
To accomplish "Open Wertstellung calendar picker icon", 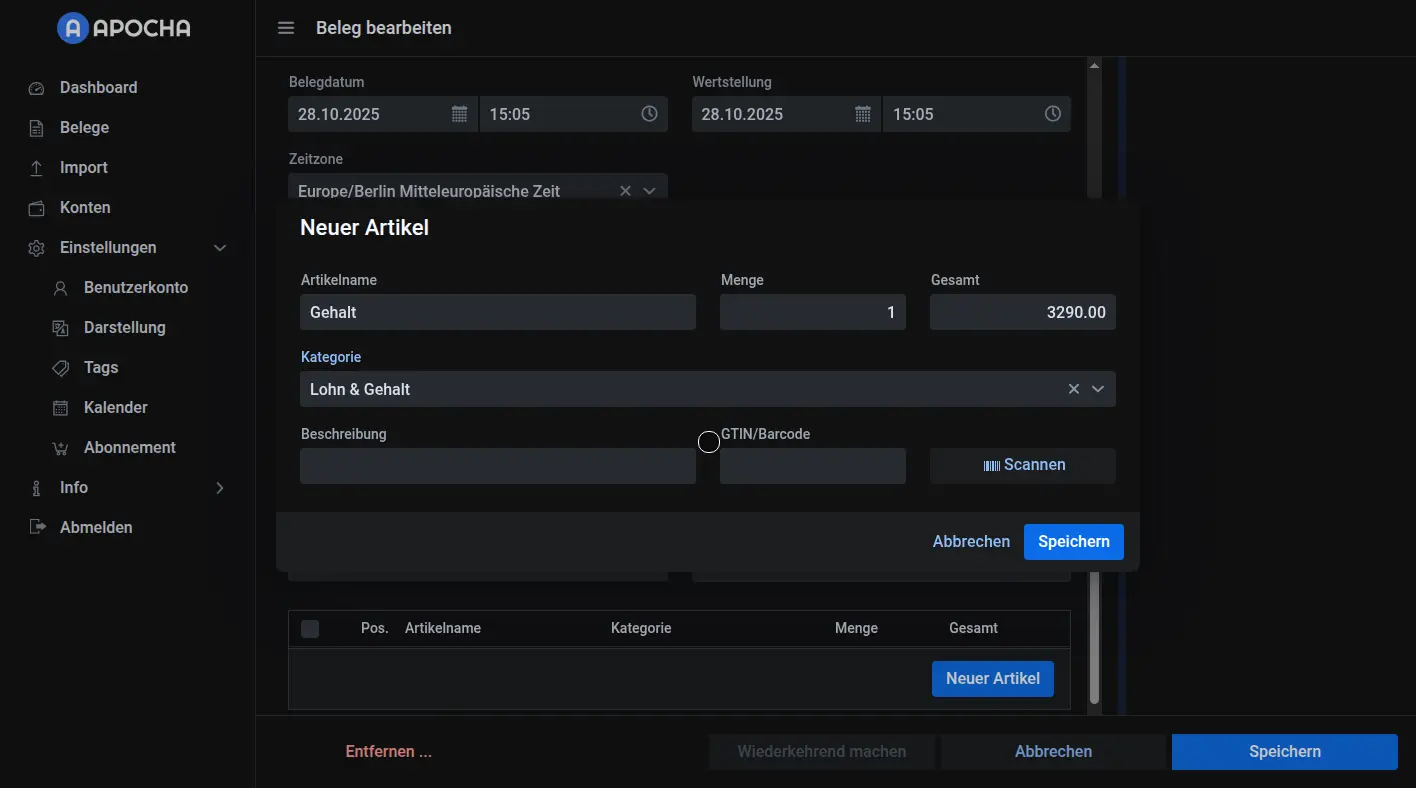I will [862, 114].
